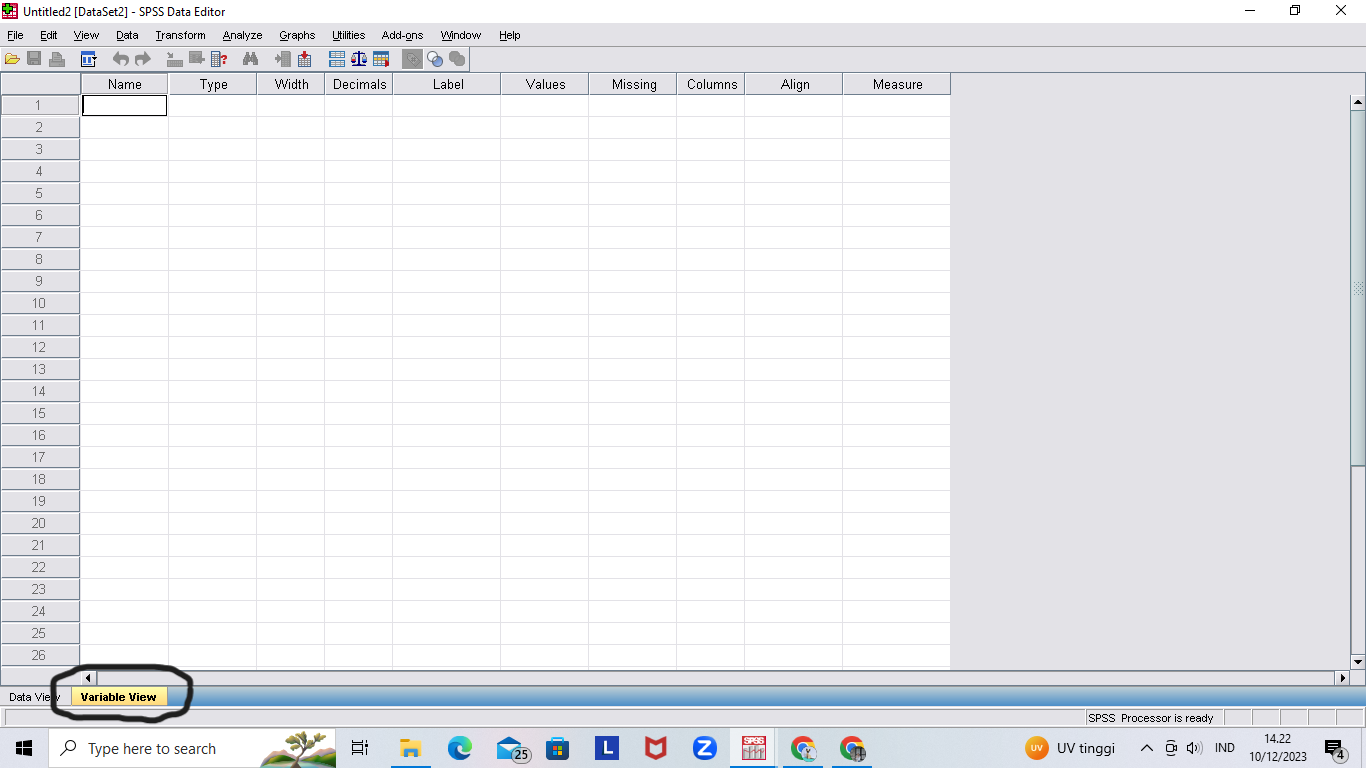The width and height of the screenshot is (1366, 768).
Task: Open the Analyze menu
Action: (x=242, y=35)
